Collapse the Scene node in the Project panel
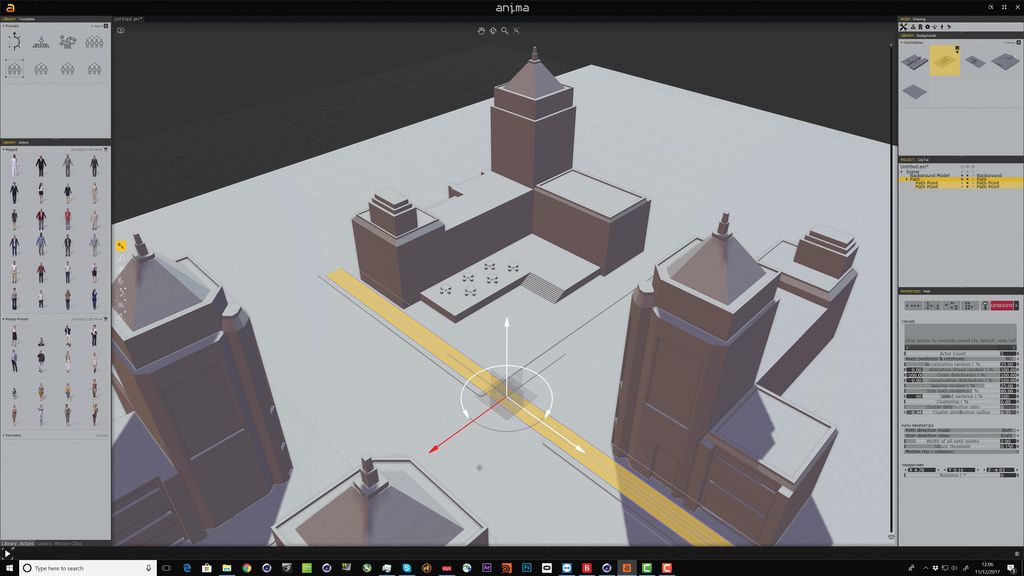The height and width of the screenshot is (576, 1024). (901, 171)
